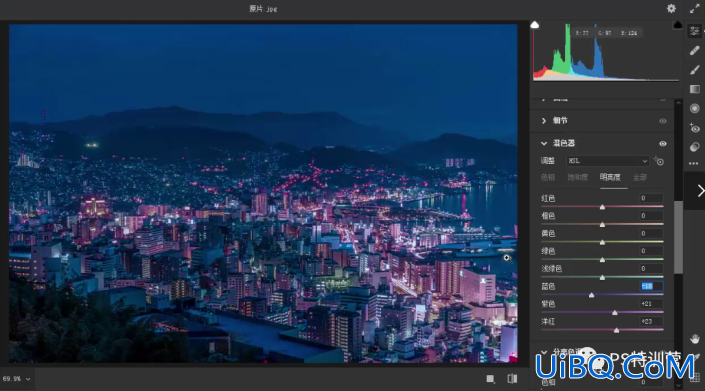Viewport: 705px width, 391px height.
Task: Click the scroll up arrow of edit panel
Action: tap(678, 103)
